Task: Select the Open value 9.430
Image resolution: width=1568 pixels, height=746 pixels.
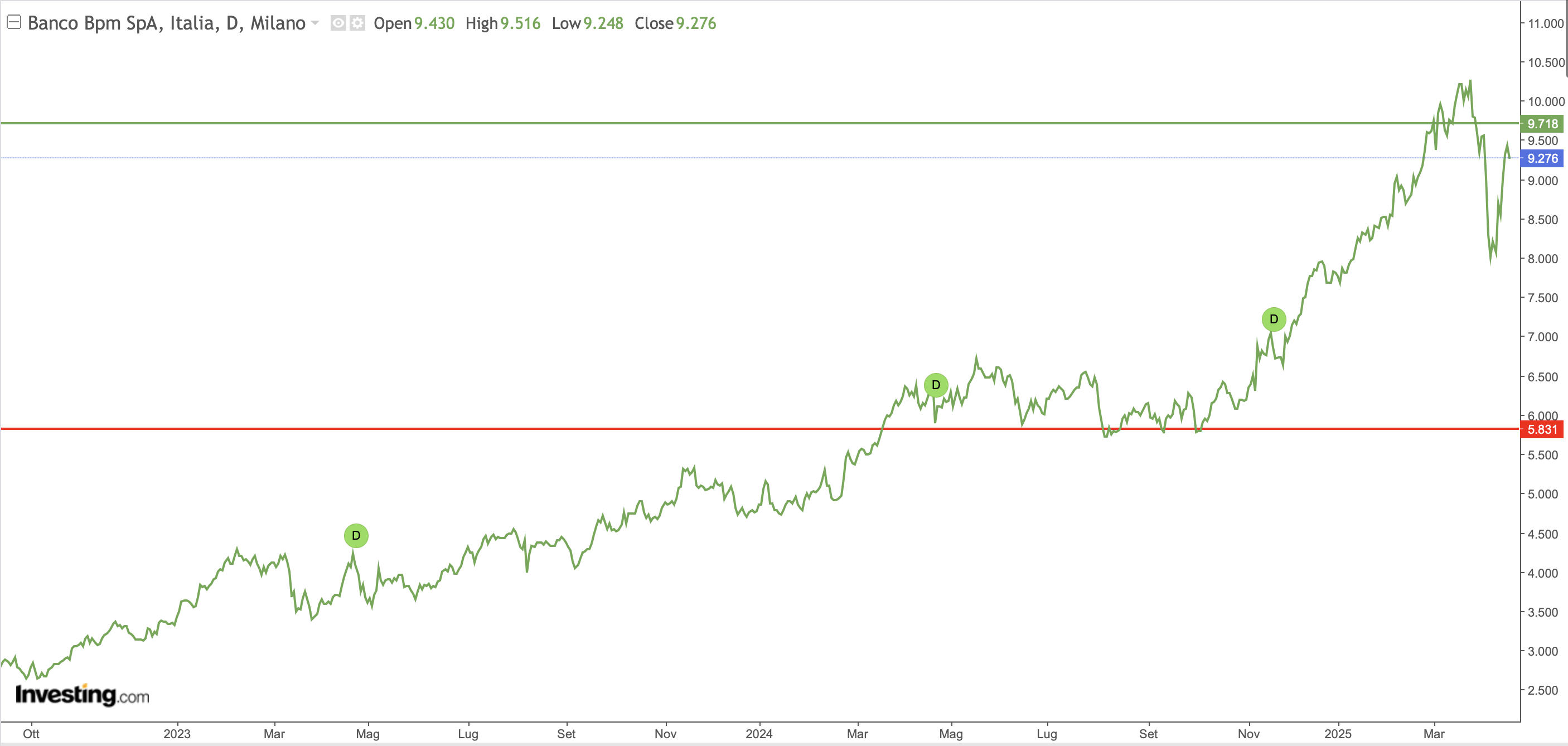Action: coord(434,23)
